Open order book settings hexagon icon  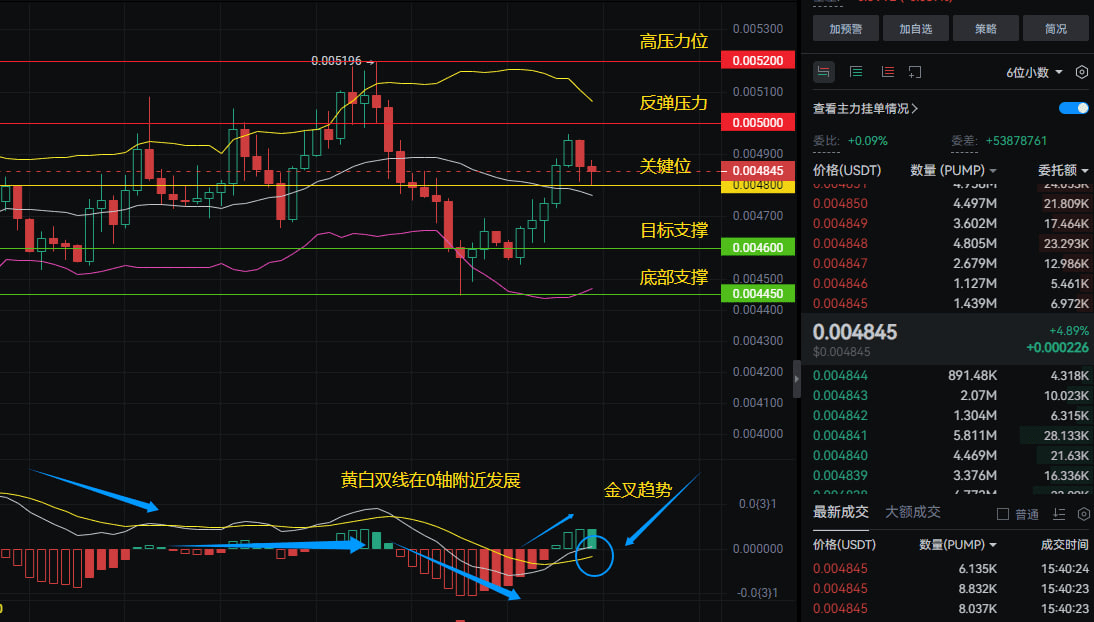pos(1081,72)
